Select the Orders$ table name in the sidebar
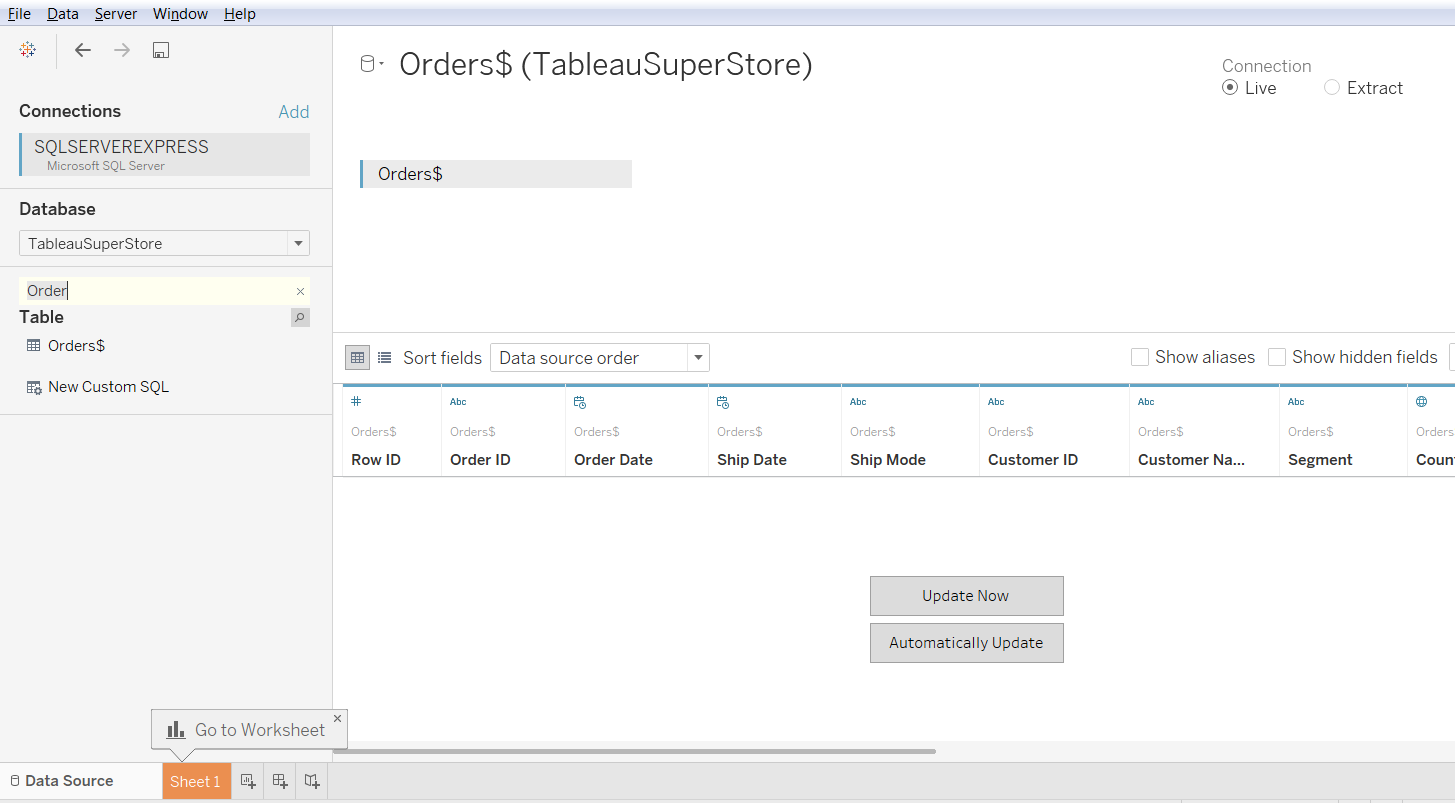This screenshot has height=803, width=1455. [x=76, y=346]
